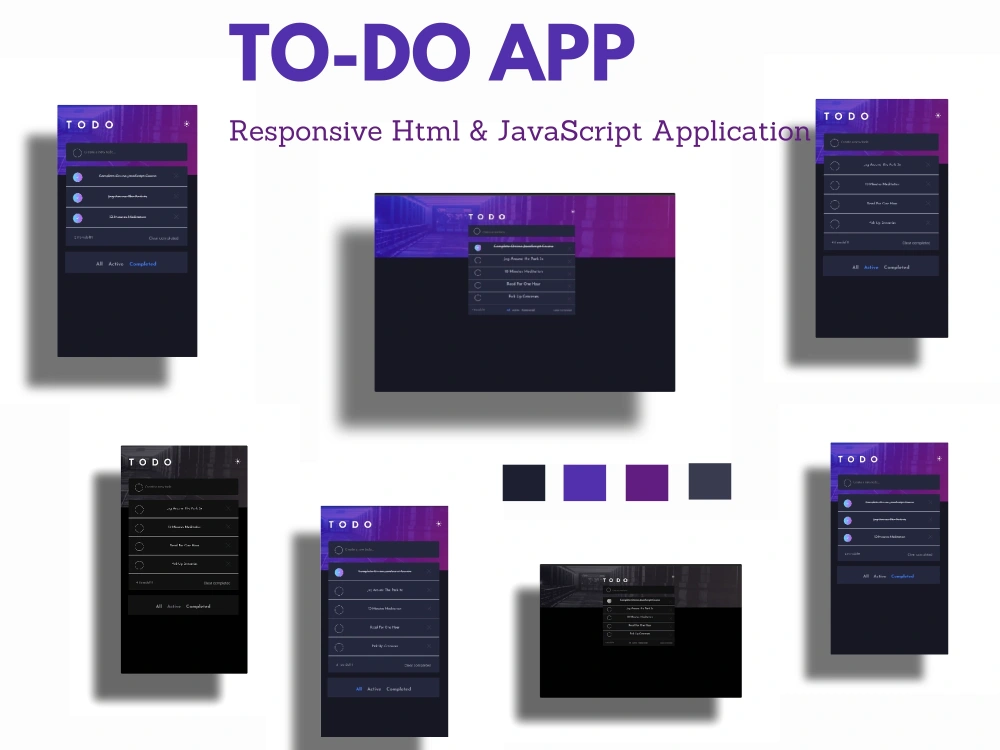Focus new todo field in grayscale phone mockup

183,487
